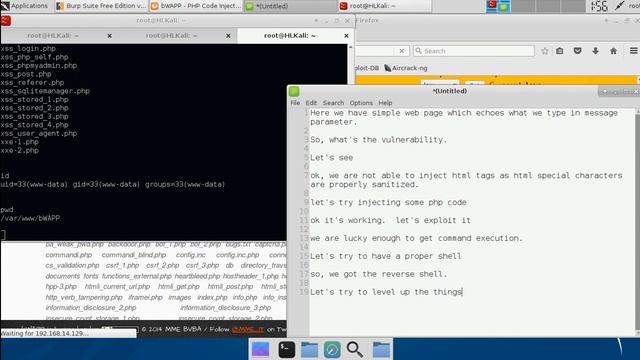Go to Firefox home page icon
The height and width of the screenshot is (360, 640).
[613, 51]
